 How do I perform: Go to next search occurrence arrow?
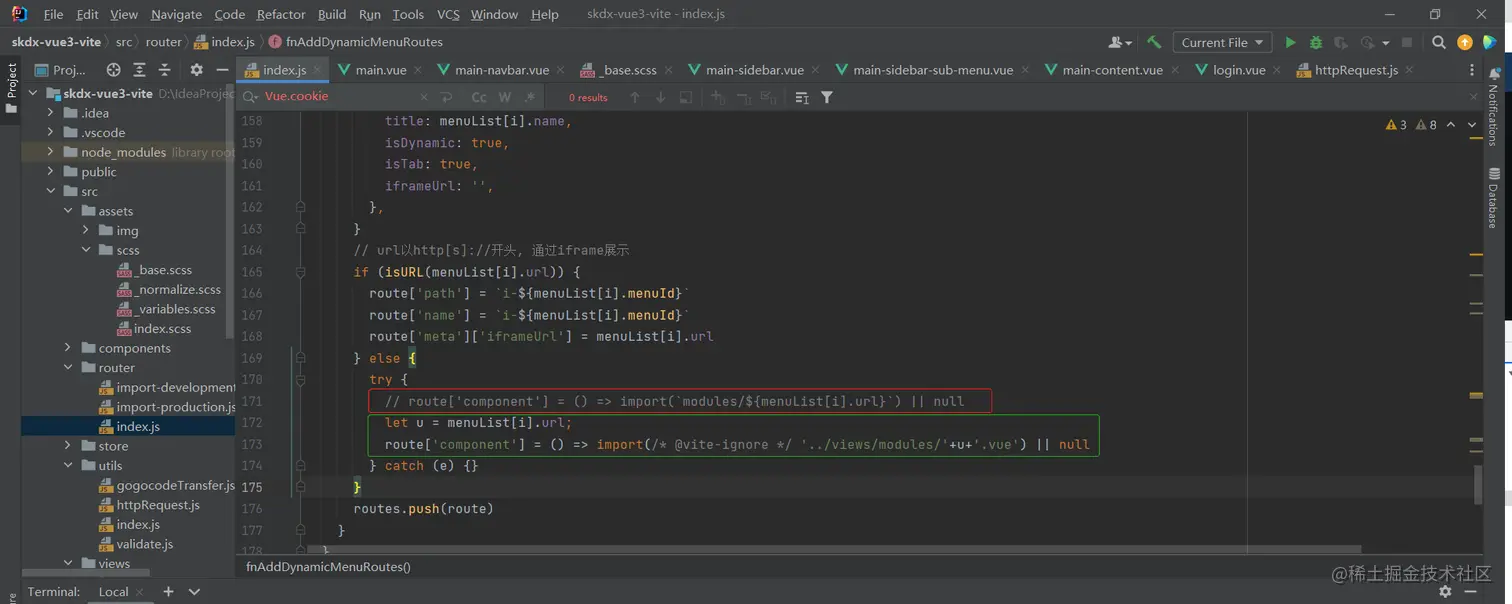click(660, 97)
